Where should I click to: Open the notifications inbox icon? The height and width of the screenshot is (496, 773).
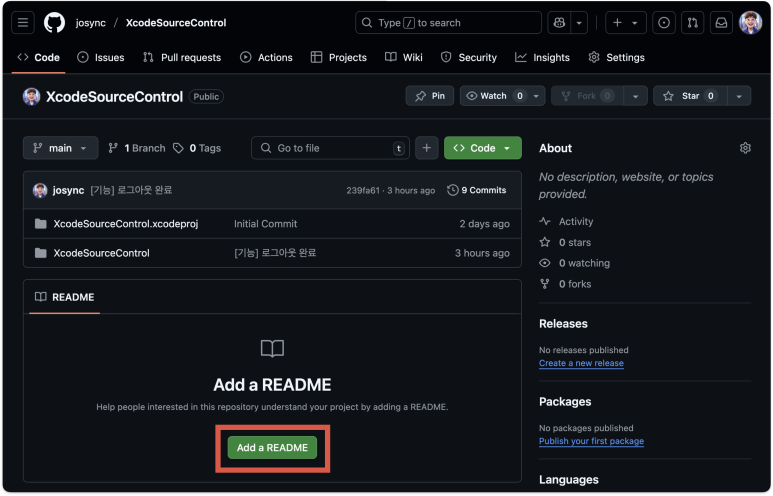tap(721, 23)
